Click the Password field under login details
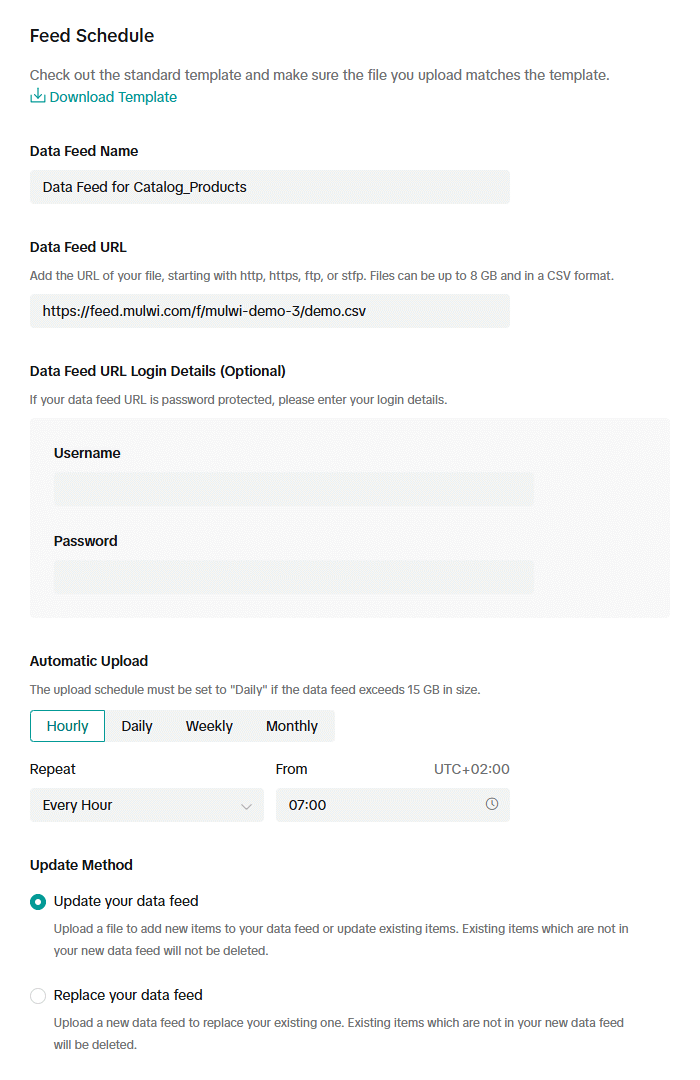 (x=293, y=577)
